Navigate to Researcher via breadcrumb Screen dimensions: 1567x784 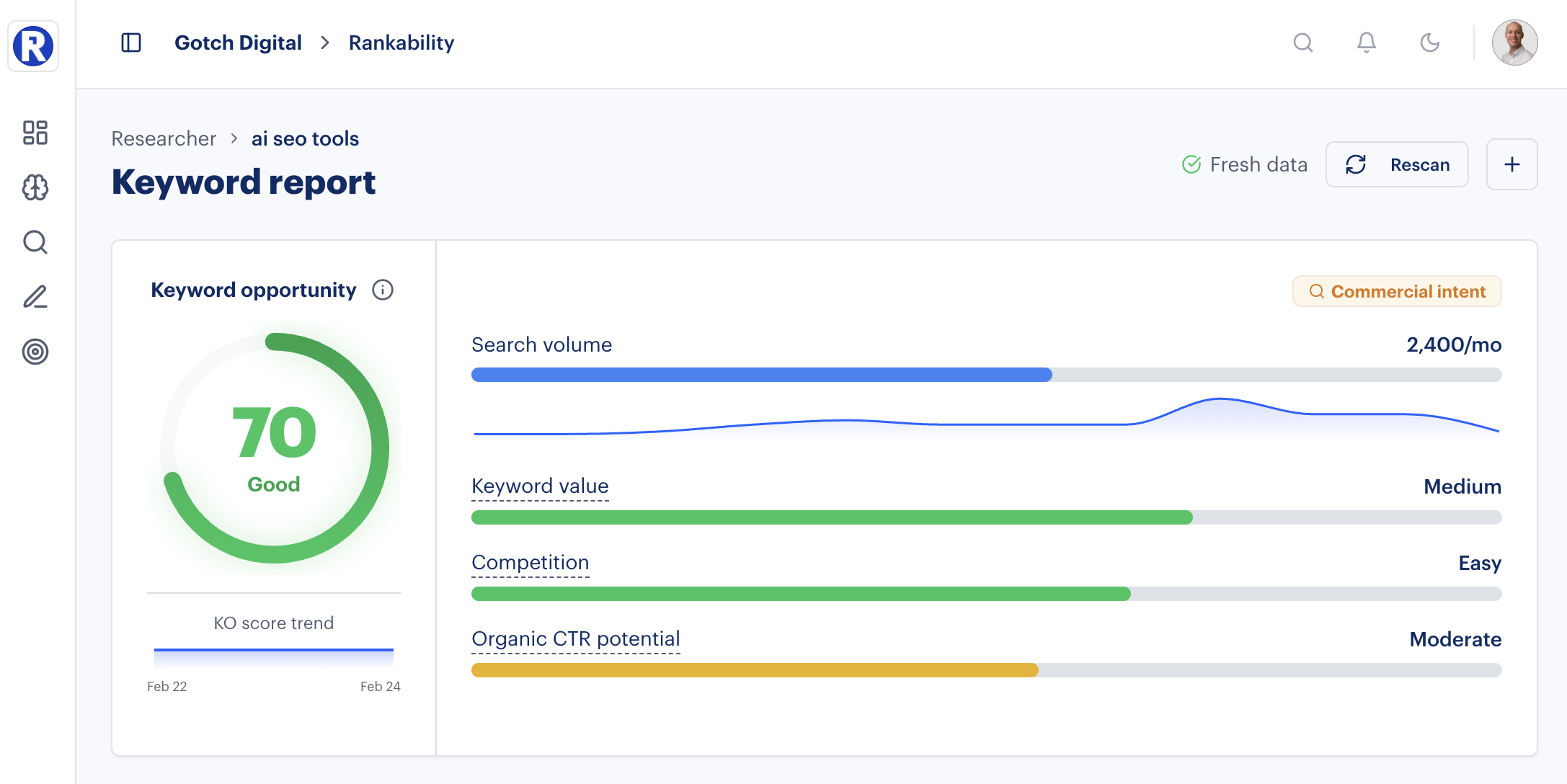(164, 138)
